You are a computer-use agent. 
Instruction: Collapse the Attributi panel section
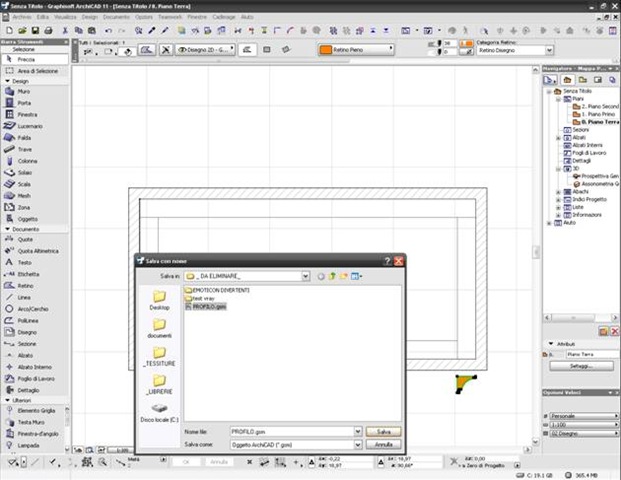click(x=549, y=344)
